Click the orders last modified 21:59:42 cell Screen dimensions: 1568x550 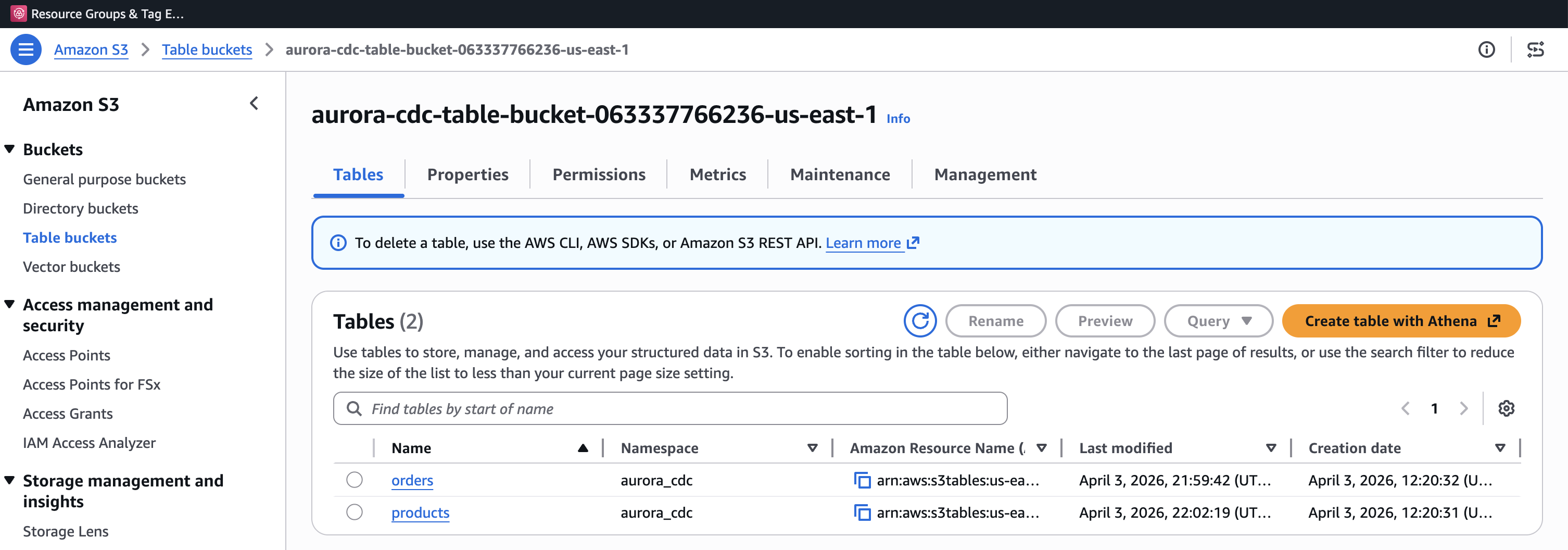[x=1175, y=480]
